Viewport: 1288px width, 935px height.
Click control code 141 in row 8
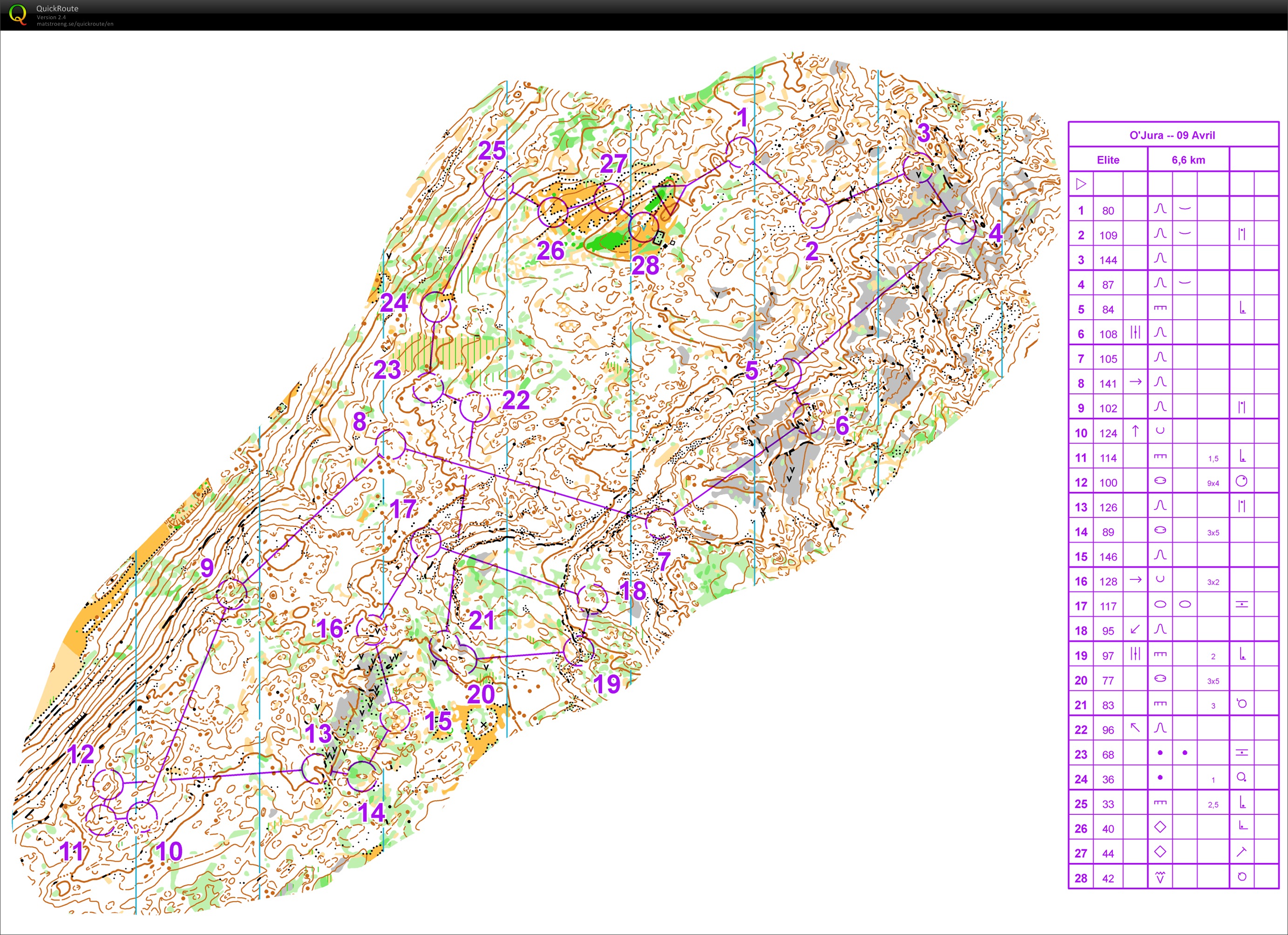point(1108,384)
